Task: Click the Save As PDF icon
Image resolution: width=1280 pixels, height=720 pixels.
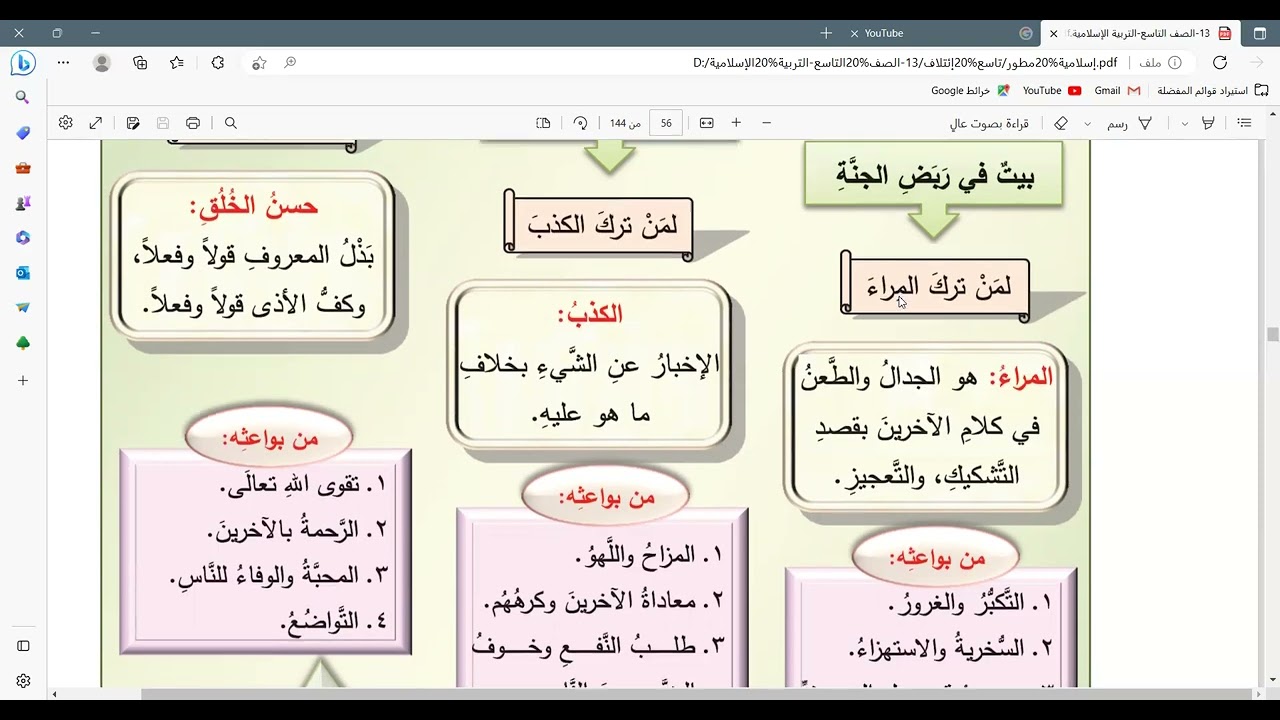Action: 133,123
